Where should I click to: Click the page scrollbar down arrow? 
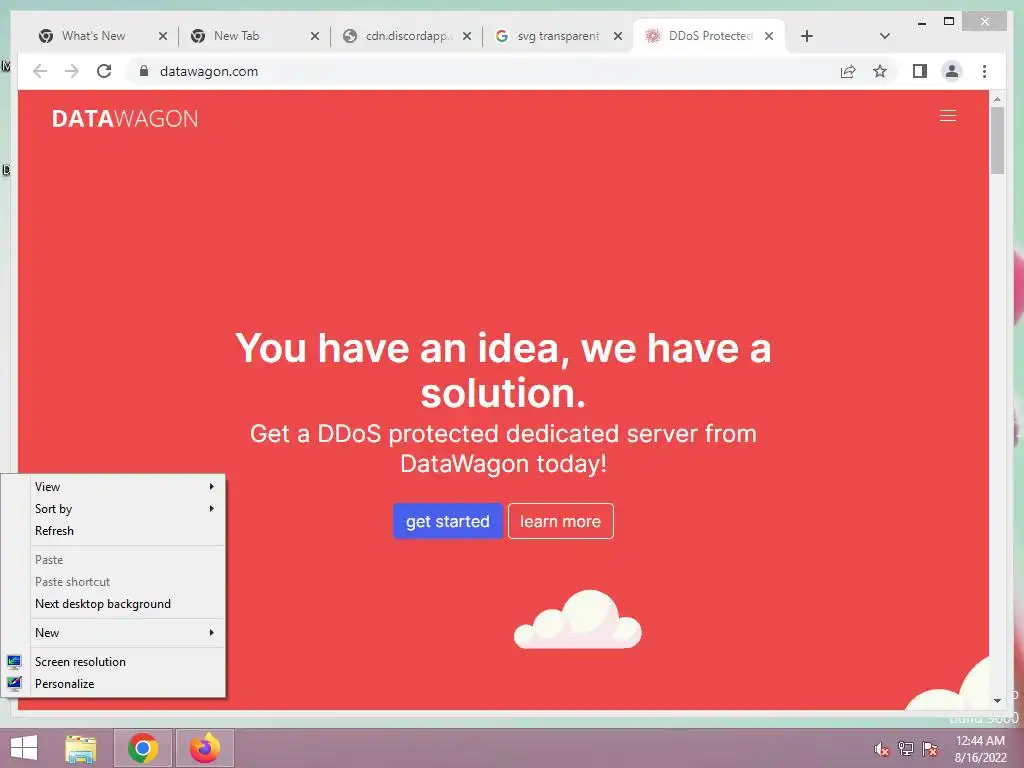(997, 701)
